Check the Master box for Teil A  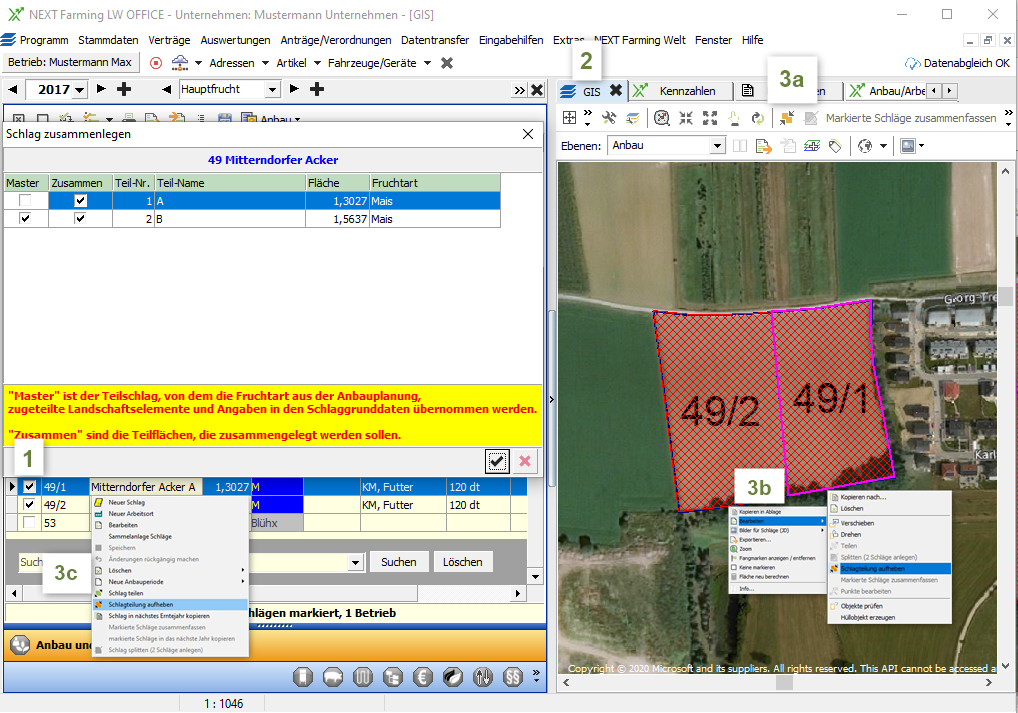[25, 201]
